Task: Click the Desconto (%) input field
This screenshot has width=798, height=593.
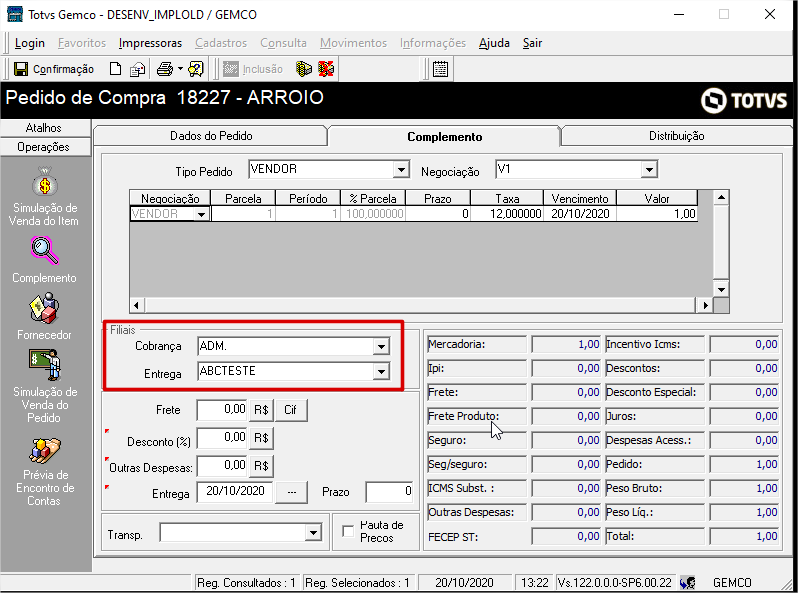Action: click(222, 437)
